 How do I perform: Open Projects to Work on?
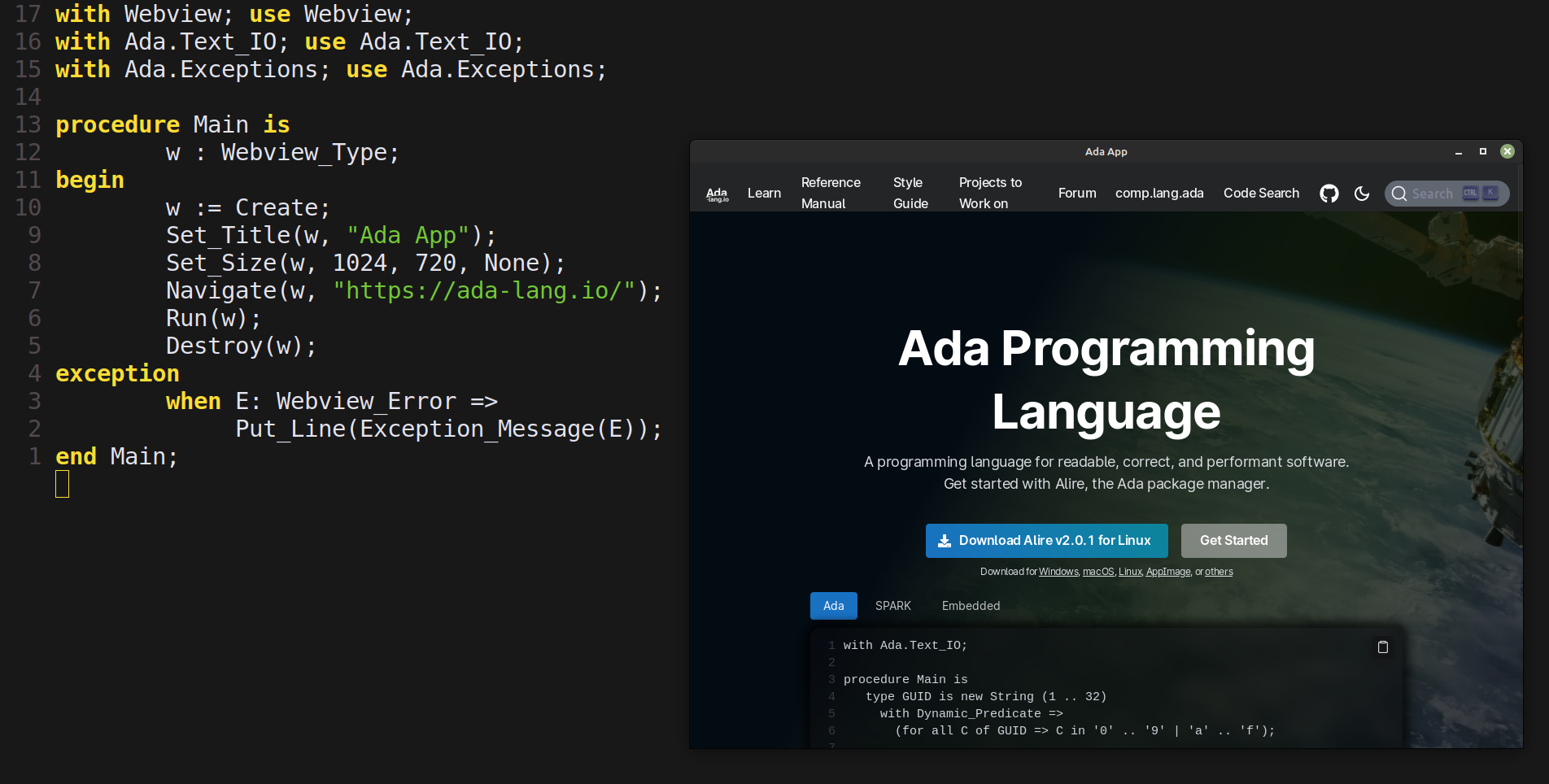pos(990,194)
